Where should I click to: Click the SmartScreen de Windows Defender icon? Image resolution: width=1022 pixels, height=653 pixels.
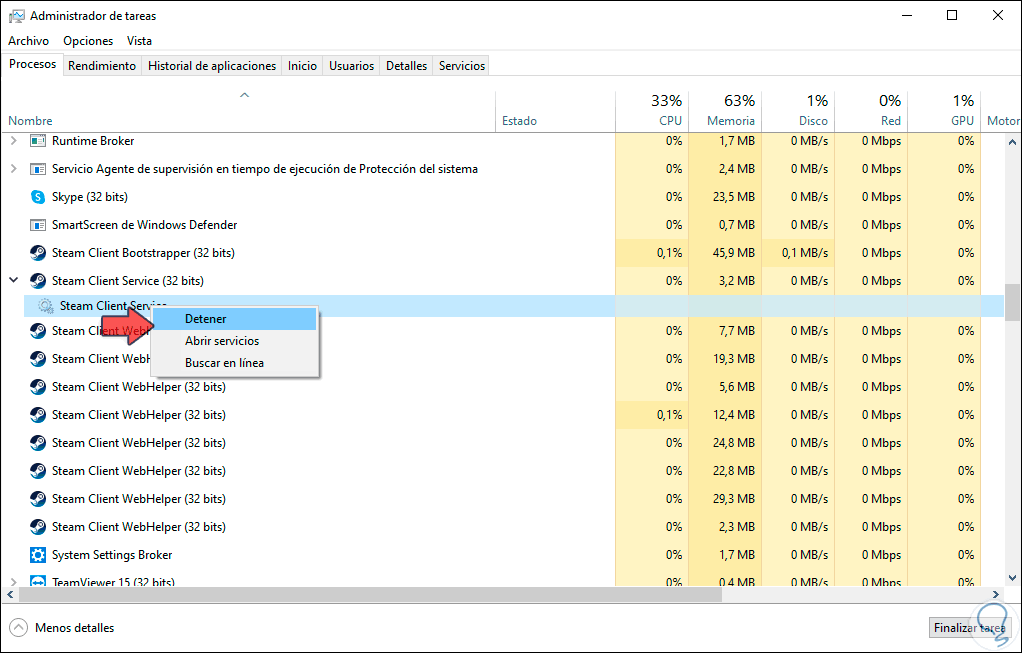[x=38, y=225]
